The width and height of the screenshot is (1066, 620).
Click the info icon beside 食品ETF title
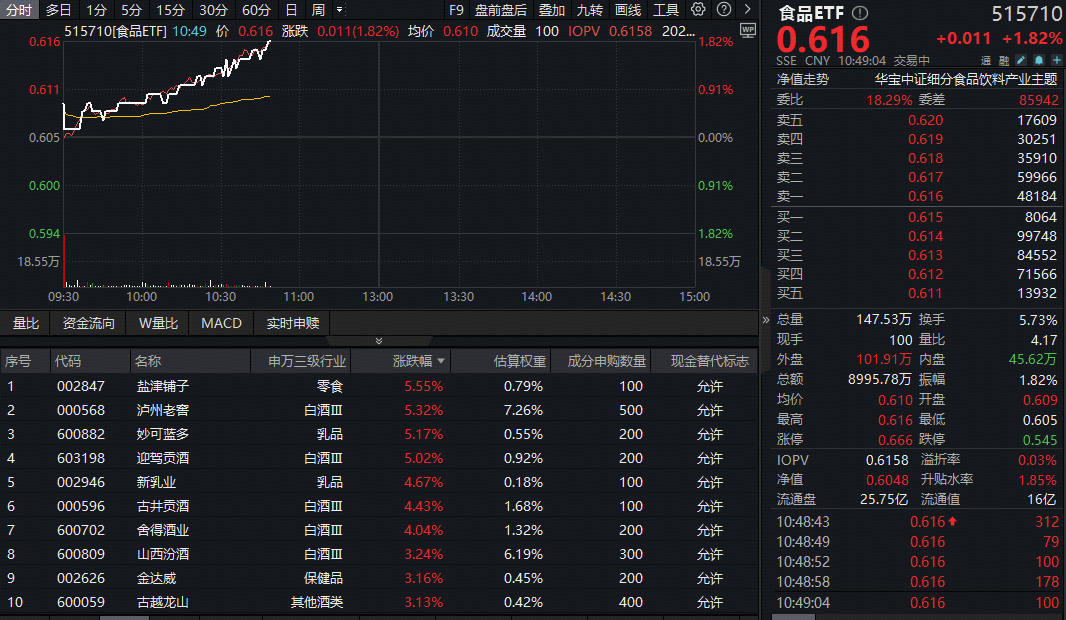(858, 13)
